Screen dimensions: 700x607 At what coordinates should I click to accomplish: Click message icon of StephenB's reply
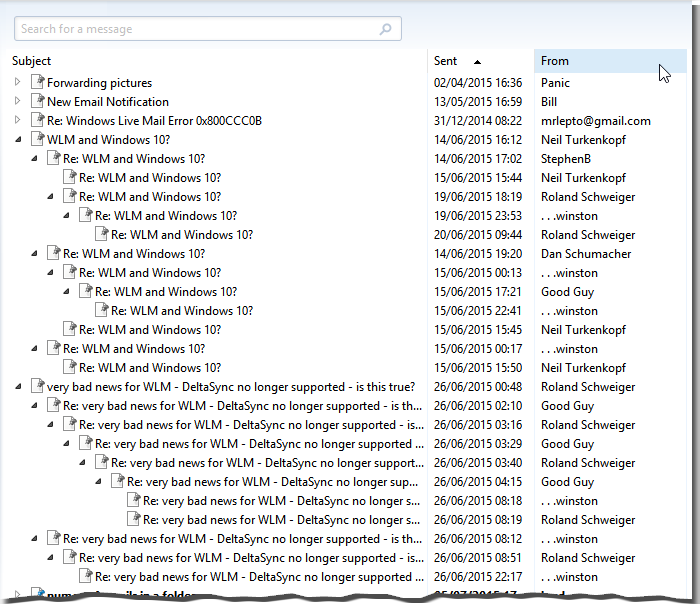(x=54, y=158)
